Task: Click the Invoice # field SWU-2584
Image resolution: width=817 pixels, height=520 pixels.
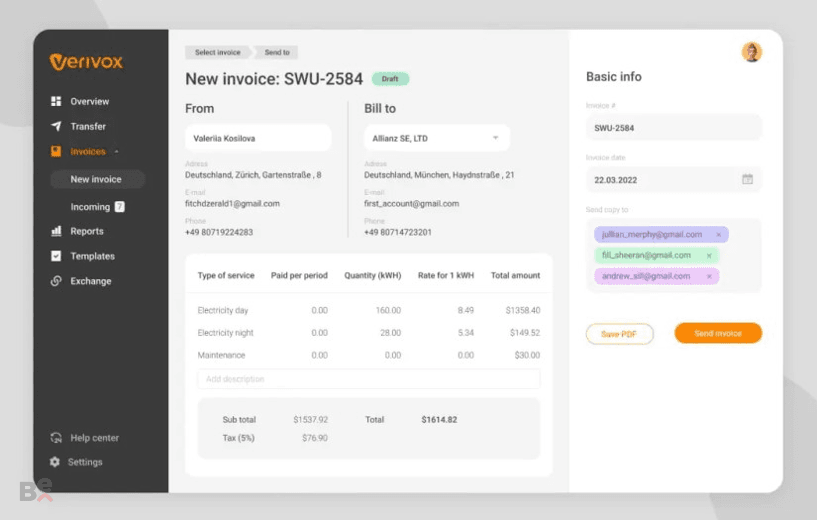Action: (x=674, y=128)
